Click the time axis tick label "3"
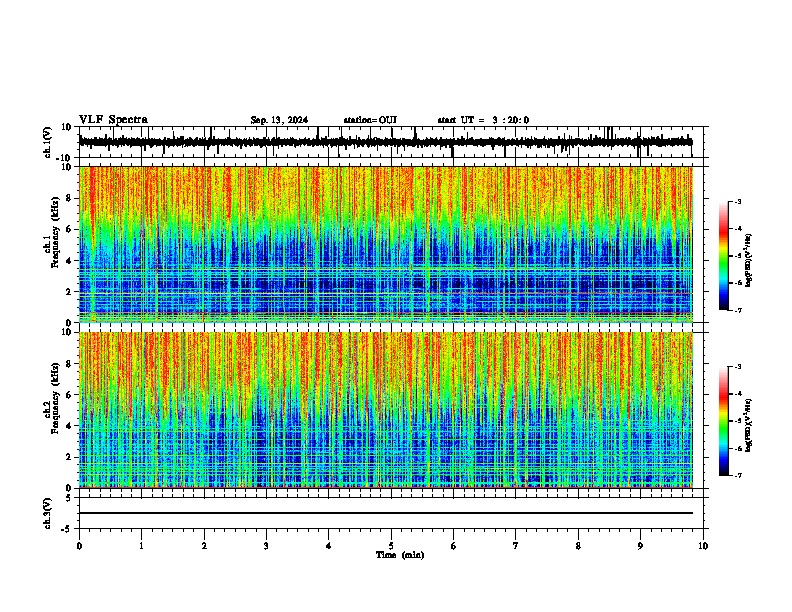Screen dimensions: 792x612 pyautogui.click(x=266, y=546)
